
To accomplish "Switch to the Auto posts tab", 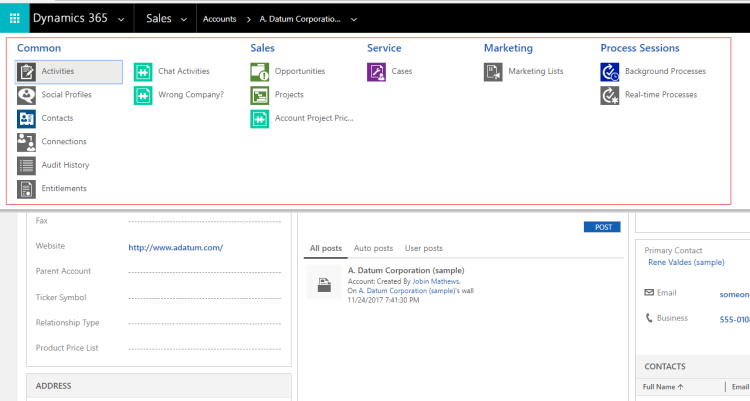I will click(374, 248).
